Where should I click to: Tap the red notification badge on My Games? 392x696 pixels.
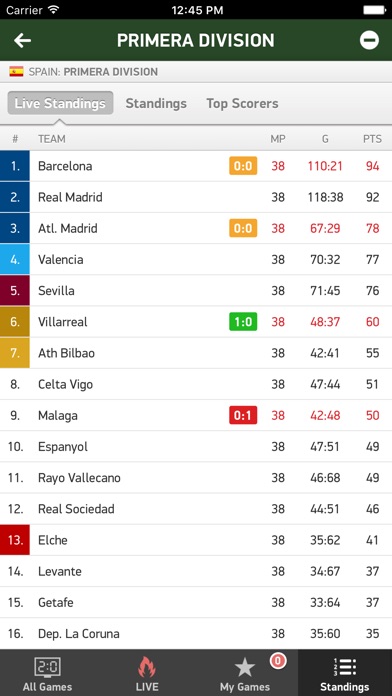(x=277, y=661)
